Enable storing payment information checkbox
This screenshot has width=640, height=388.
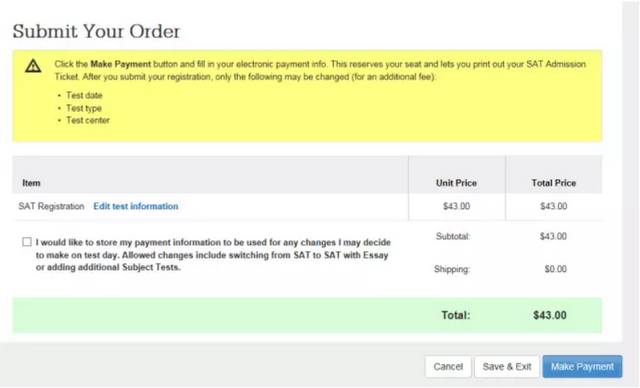(27, 242)
